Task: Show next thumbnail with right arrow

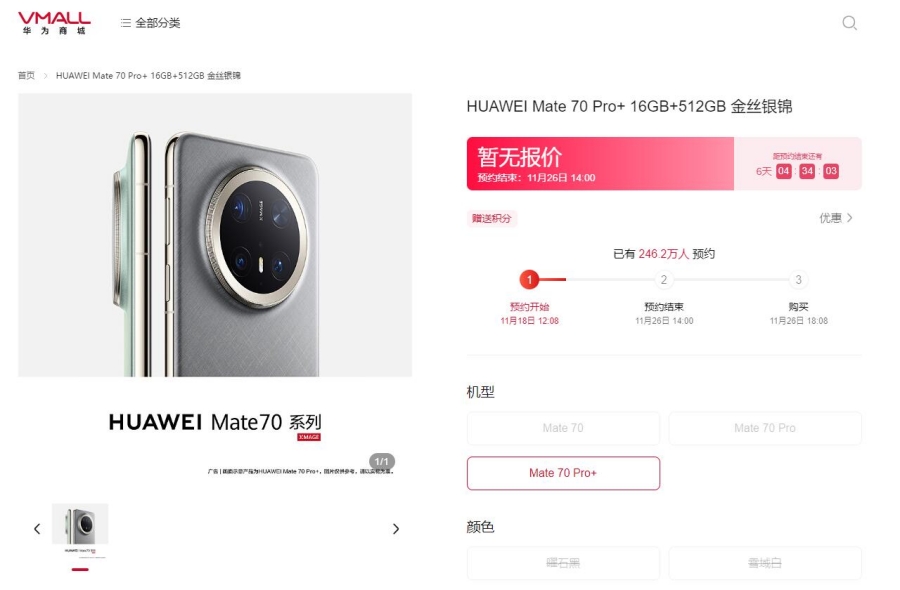Action: [x=395, y=529]
